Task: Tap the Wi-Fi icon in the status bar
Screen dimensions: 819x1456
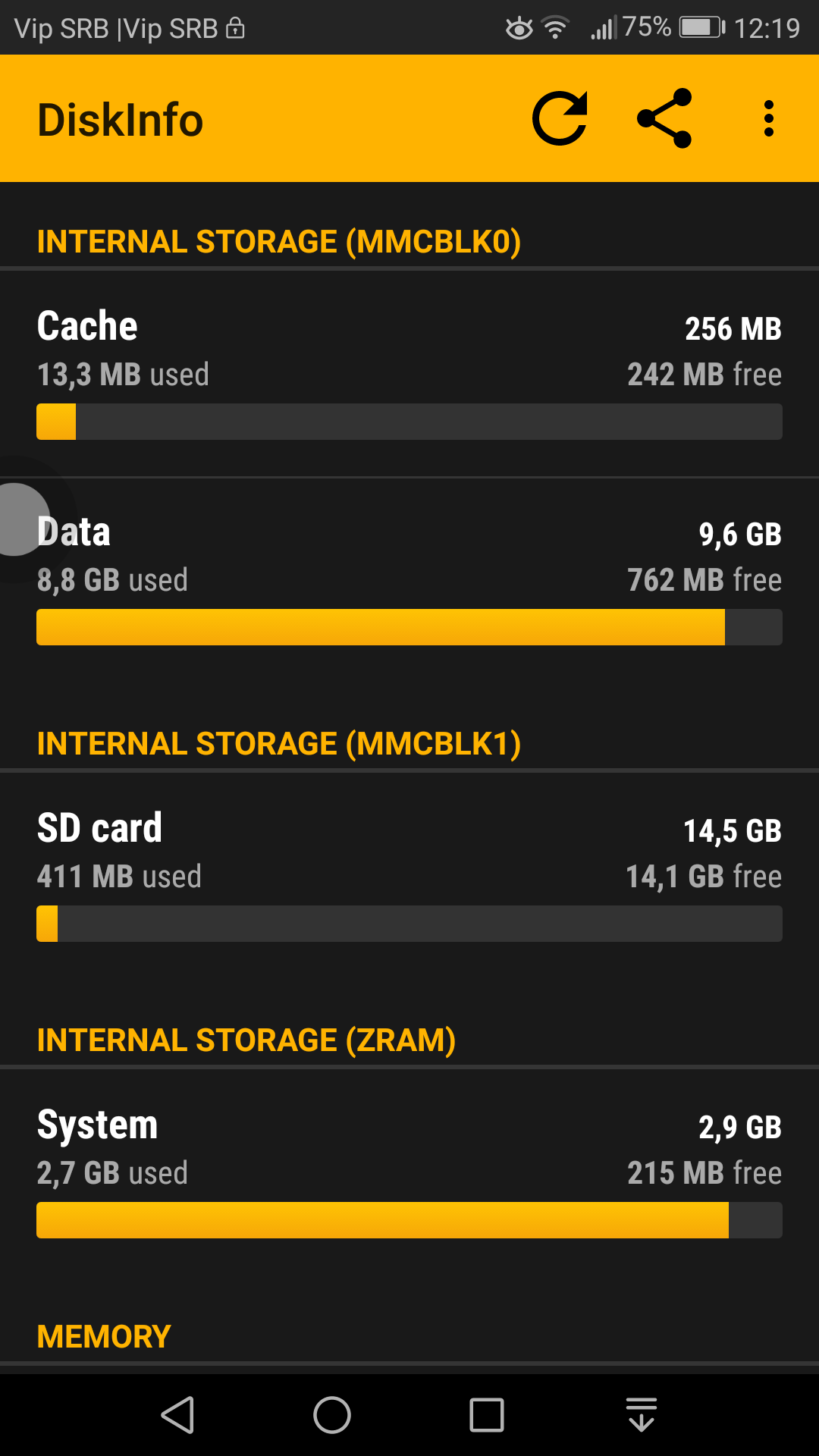Action: pos(556,28)
